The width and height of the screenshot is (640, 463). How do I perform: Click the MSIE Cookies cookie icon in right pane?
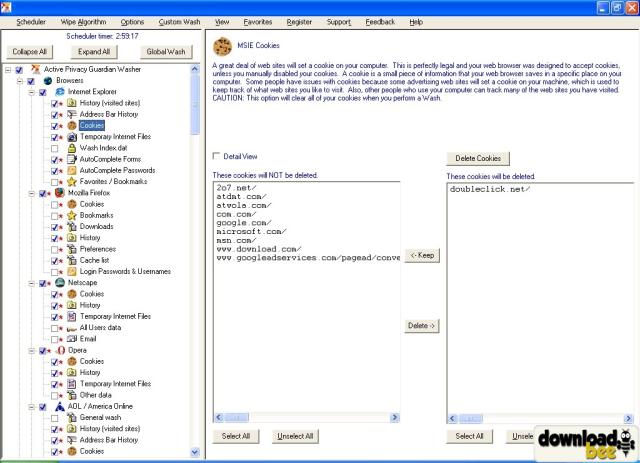222,46
